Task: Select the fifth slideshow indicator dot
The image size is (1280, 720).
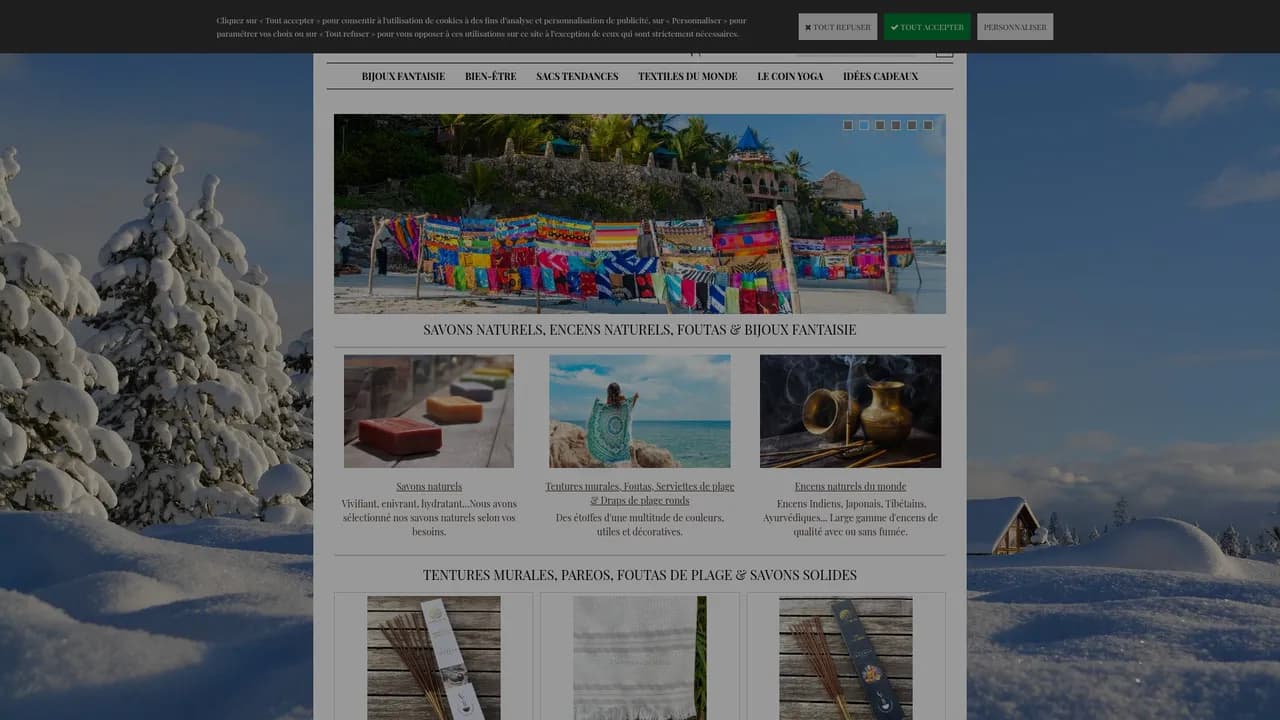Action: coord(912,125)
